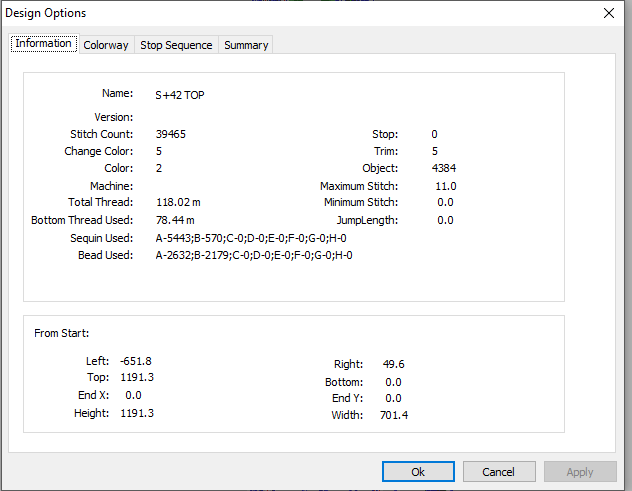
Task: Confirm with the Ok button
Action: coord(418,472)
